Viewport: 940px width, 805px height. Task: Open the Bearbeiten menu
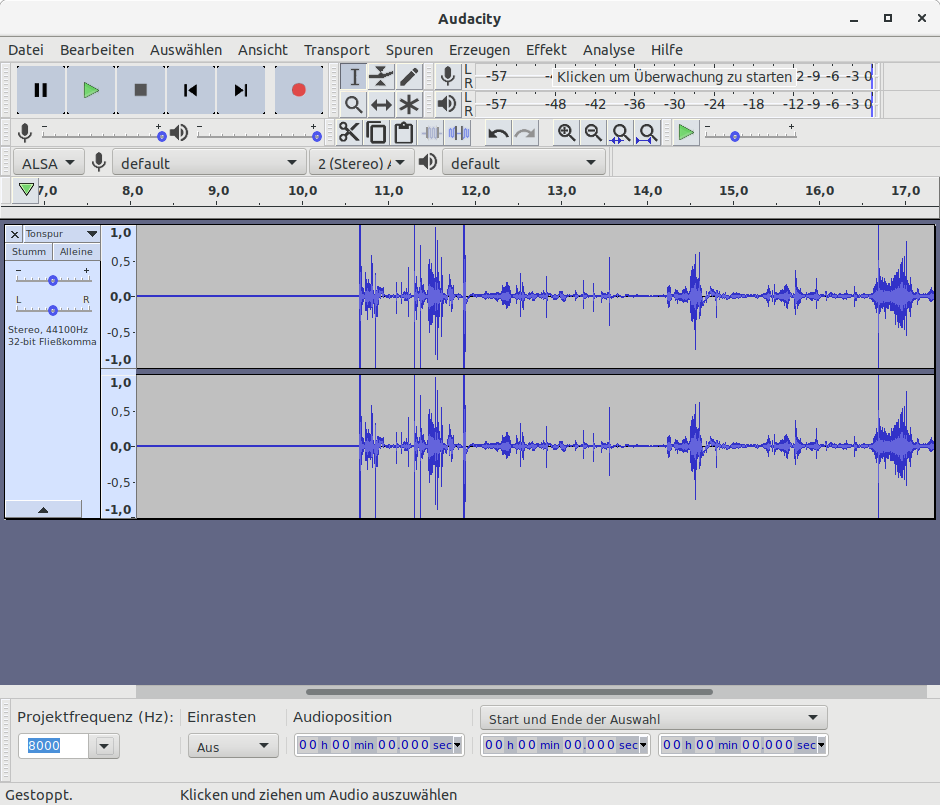pos(97,50)
